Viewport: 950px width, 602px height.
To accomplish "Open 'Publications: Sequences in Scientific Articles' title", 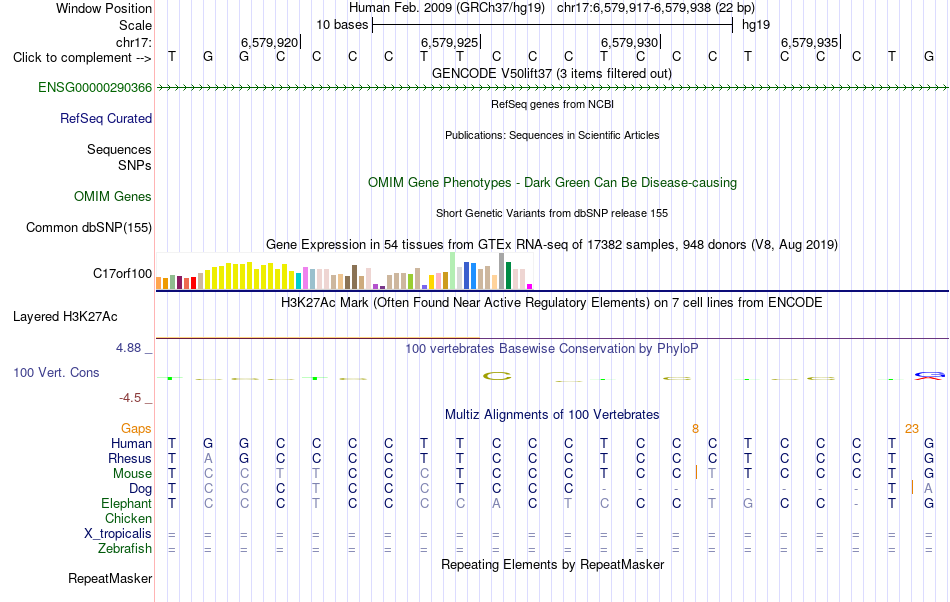I will 552,136.
